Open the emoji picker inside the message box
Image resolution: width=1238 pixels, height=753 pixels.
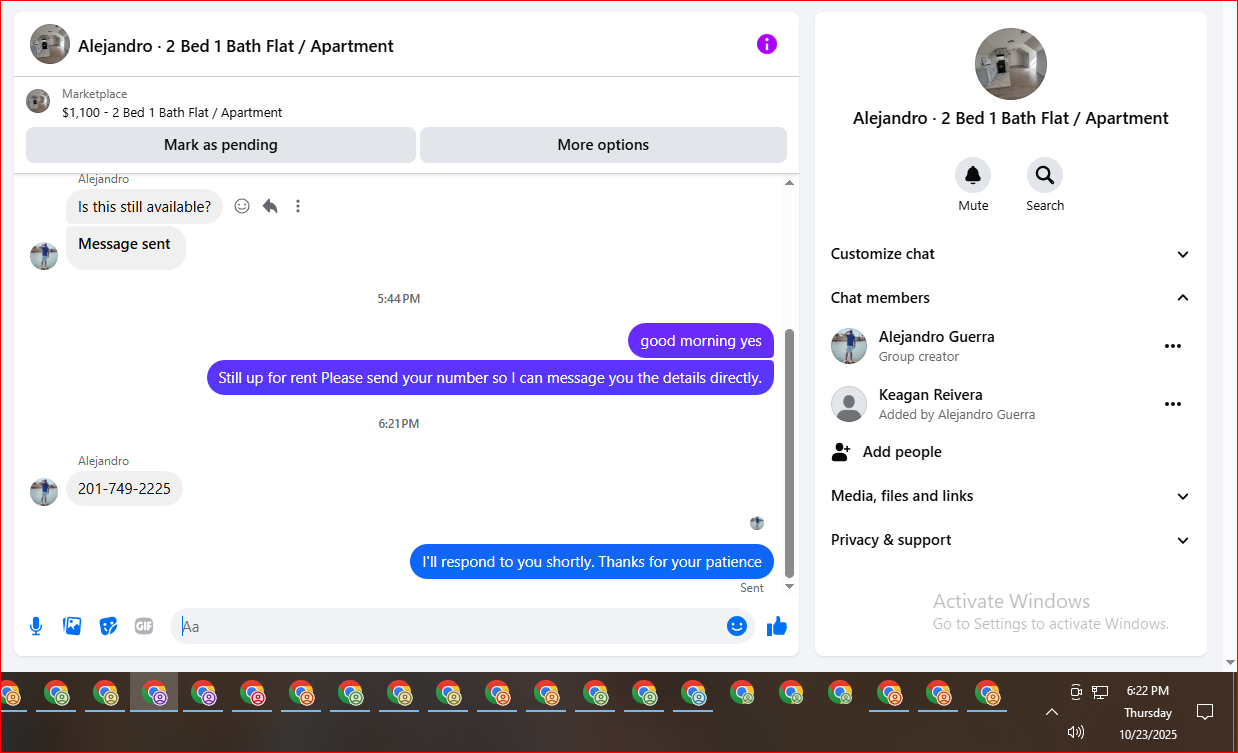click(737, 626)
